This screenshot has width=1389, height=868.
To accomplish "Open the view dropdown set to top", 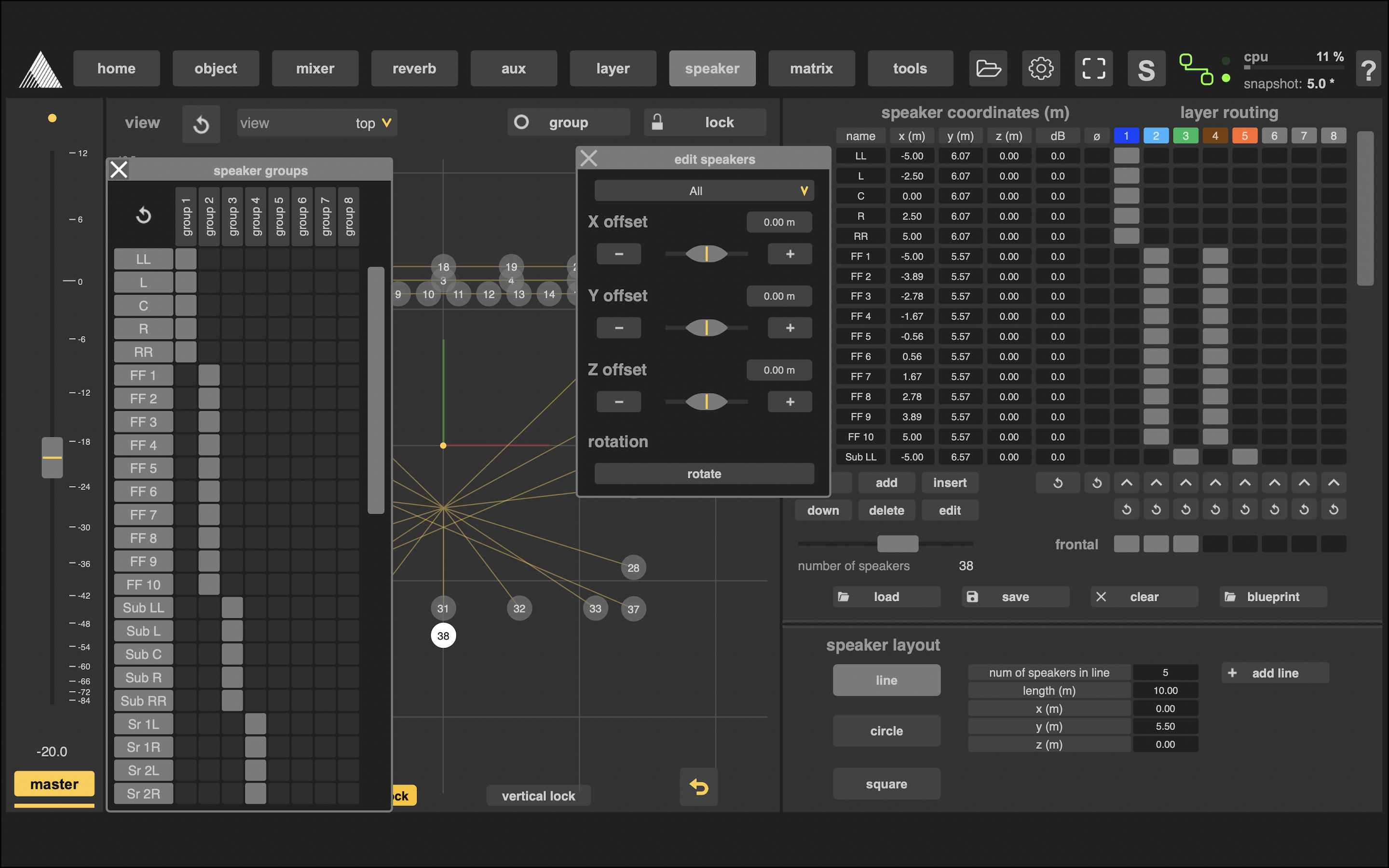I will click(317, 123).
